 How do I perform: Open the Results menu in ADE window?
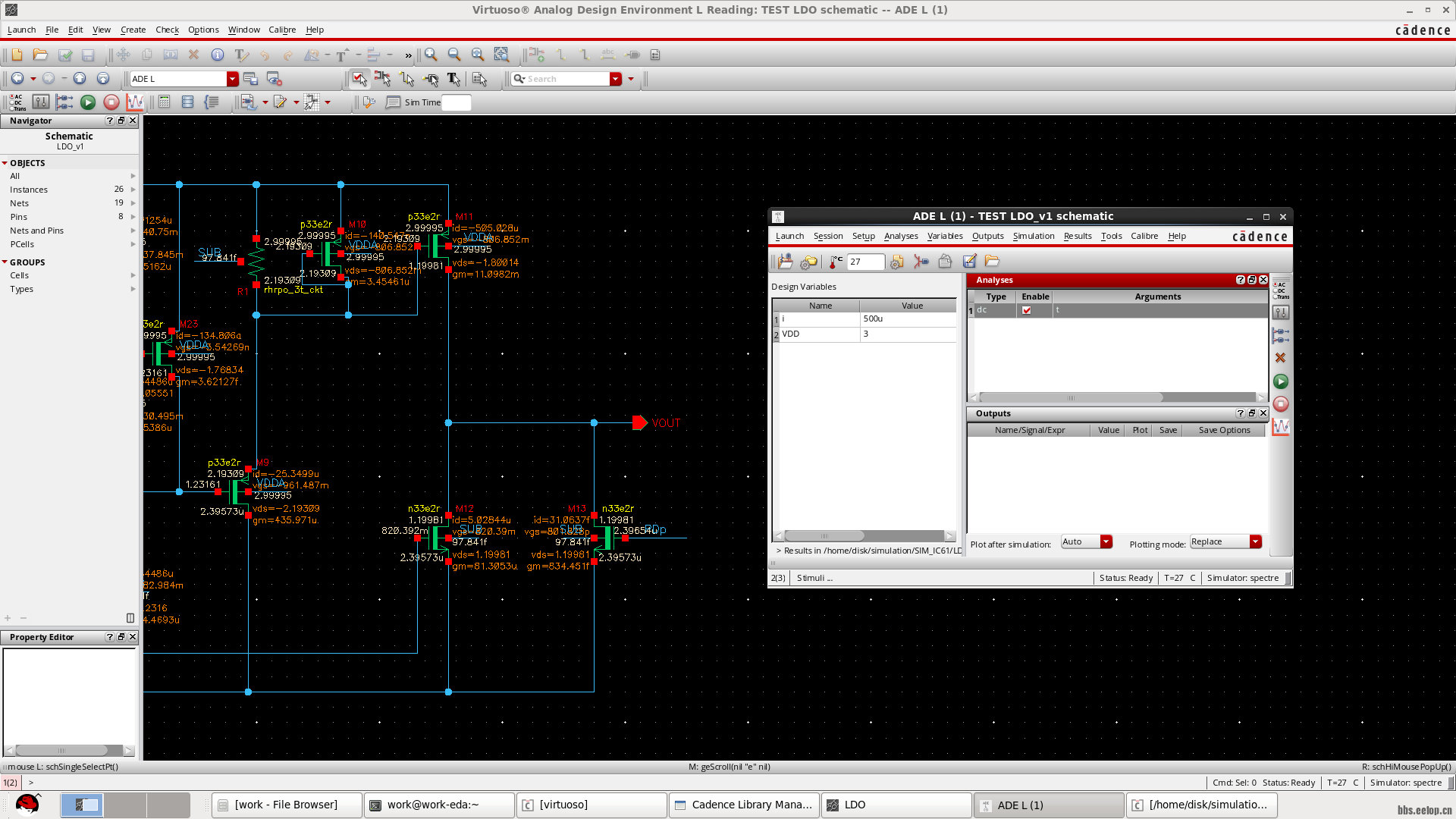click(x=1078, y=236)
